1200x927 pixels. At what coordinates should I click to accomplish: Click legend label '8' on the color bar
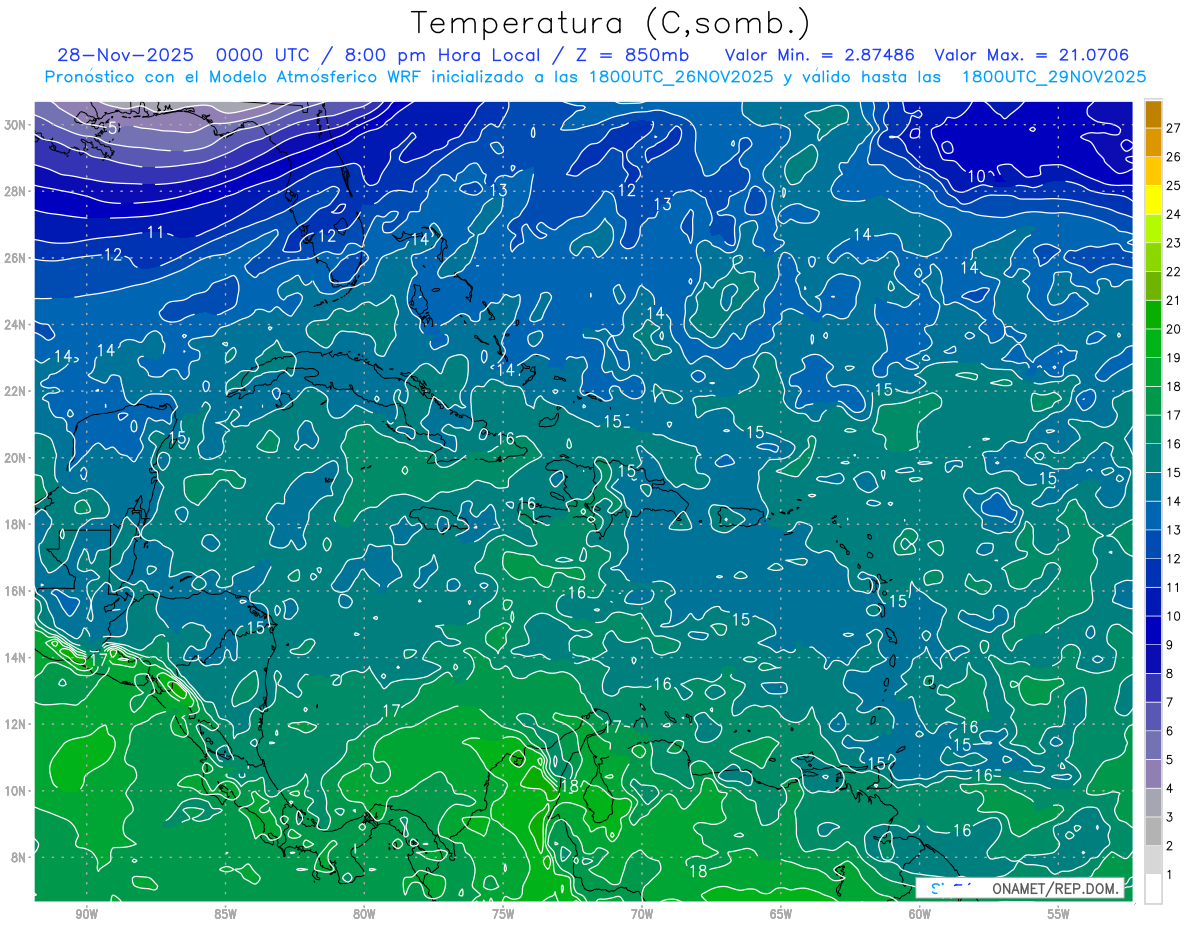[x=1170, y=674]
